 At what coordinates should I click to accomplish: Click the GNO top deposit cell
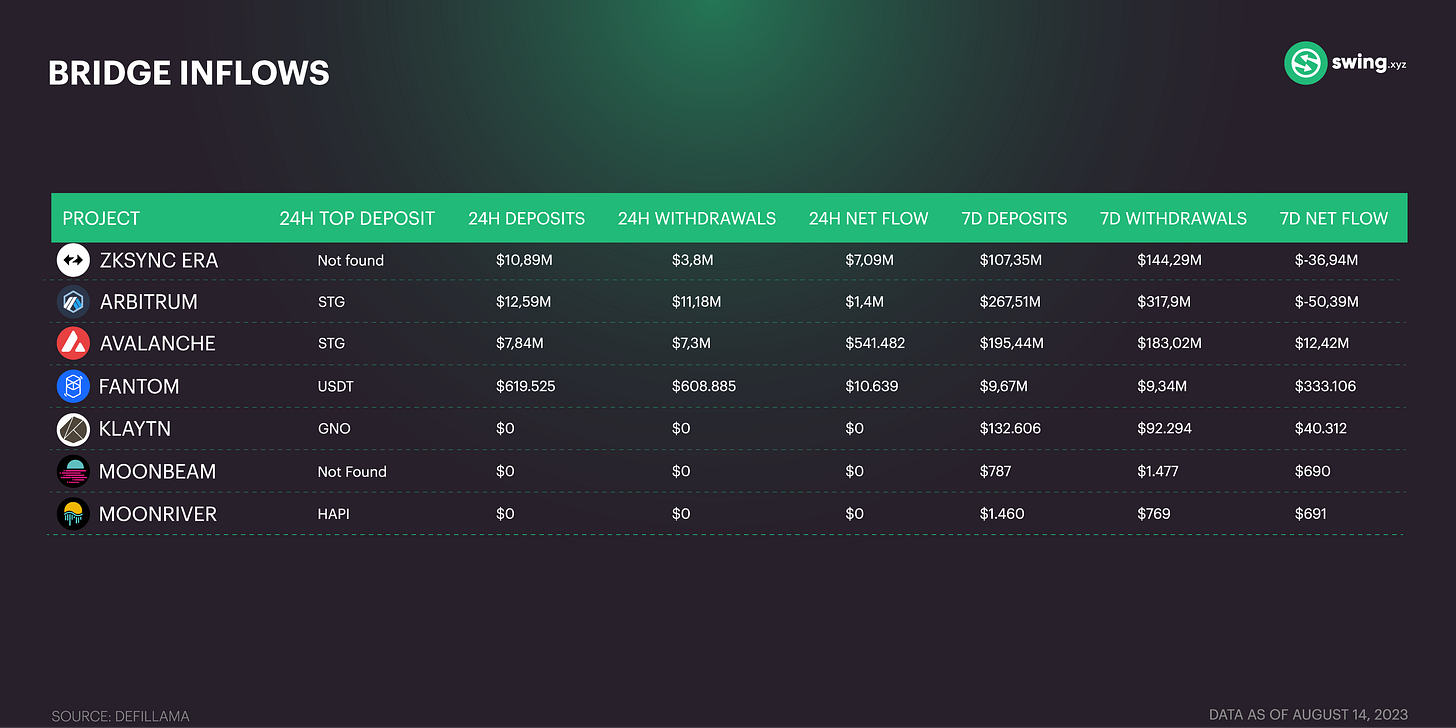(333, 429)
